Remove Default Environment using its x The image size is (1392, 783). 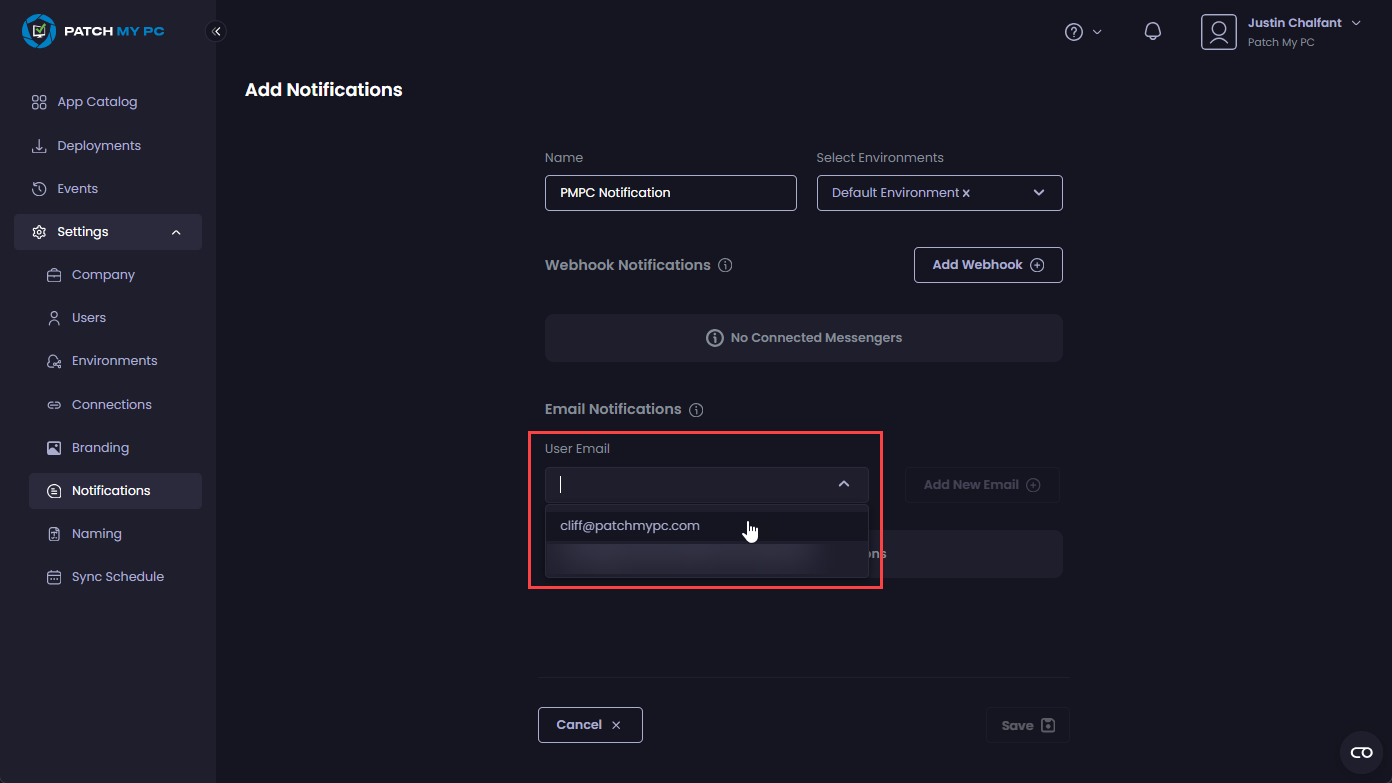click(x=966, y=193)
